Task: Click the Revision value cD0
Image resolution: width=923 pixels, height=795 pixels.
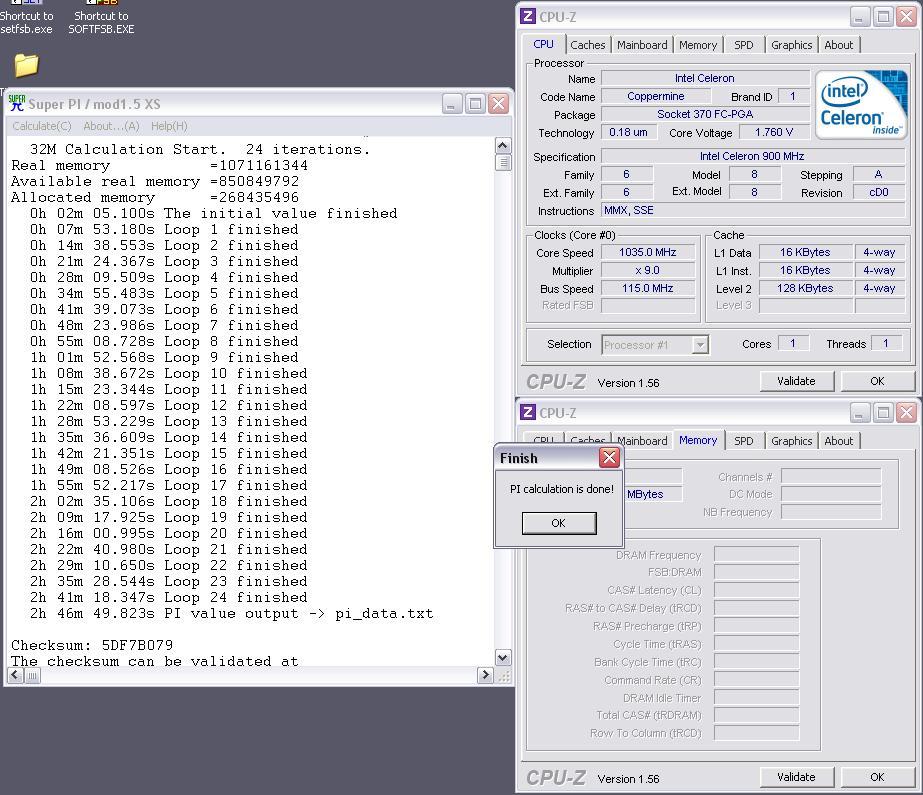Action: 879,192
